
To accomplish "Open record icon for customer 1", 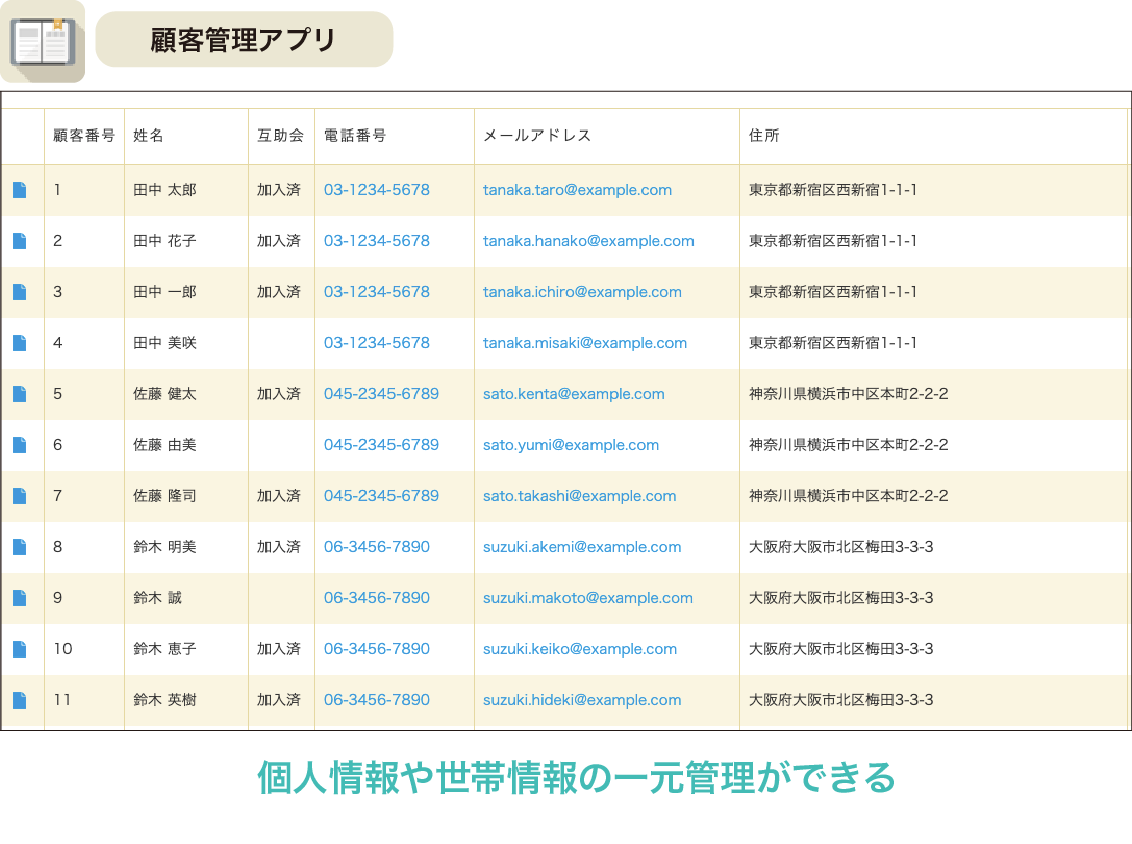I will [19, 190].
